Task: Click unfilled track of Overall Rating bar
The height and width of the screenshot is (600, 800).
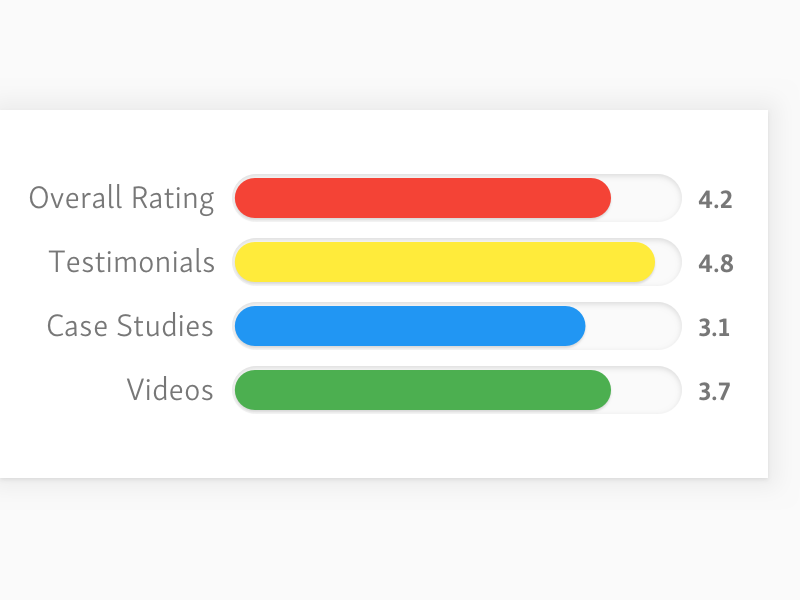Action: [644, 198]
